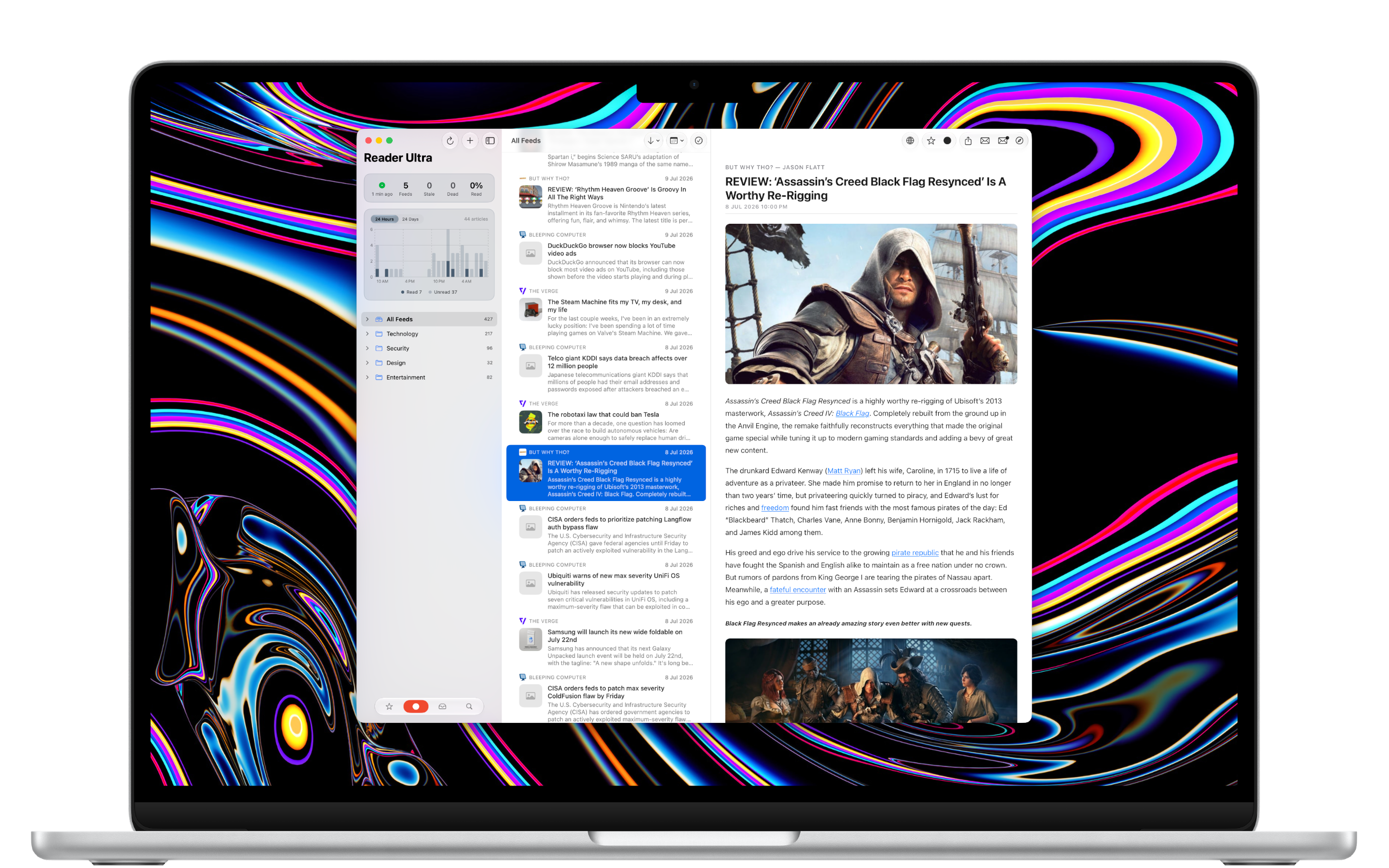Image resolution: width=1389 pixels, height=868 pixels.
Task: Open CISA ColdFusion flaw article
Action: [x=606, y=697]
